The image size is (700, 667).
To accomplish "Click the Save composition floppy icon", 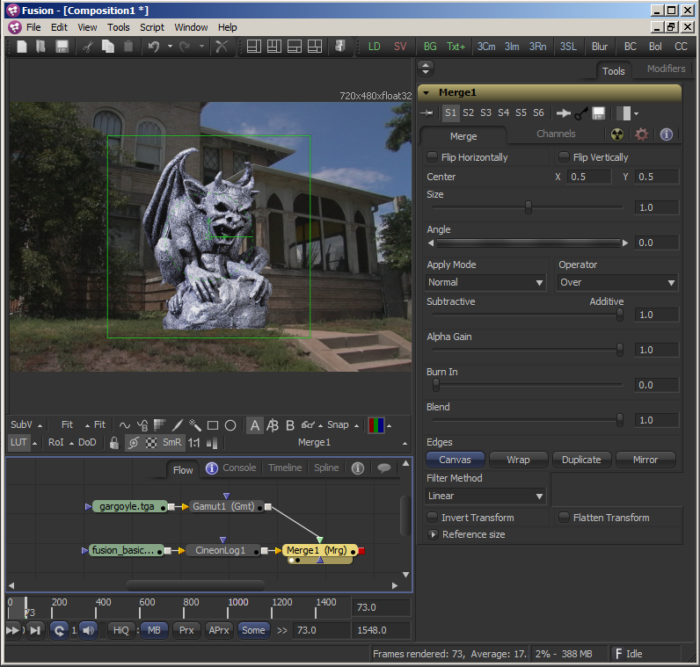I will 62,46.
